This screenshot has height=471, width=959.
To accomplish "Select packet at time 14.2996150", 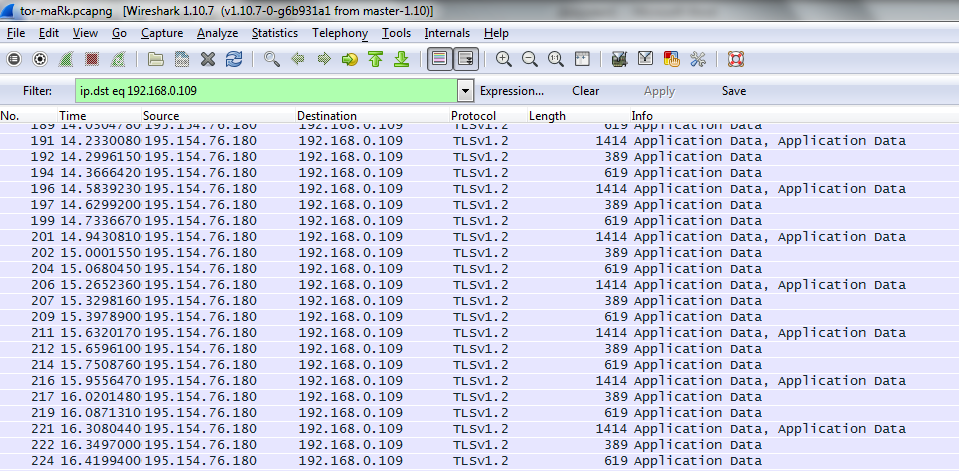I will [480, 157].
